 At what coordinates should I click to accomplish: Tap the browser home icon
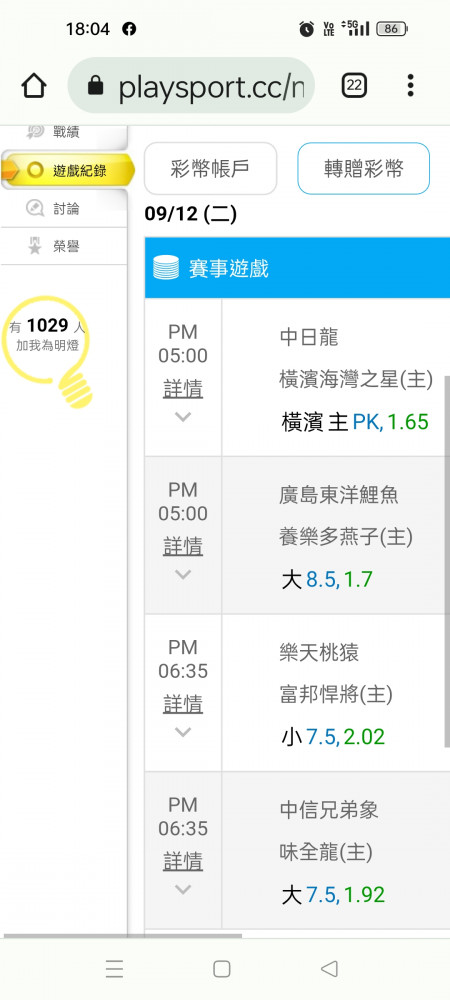(x=34, y=85)
